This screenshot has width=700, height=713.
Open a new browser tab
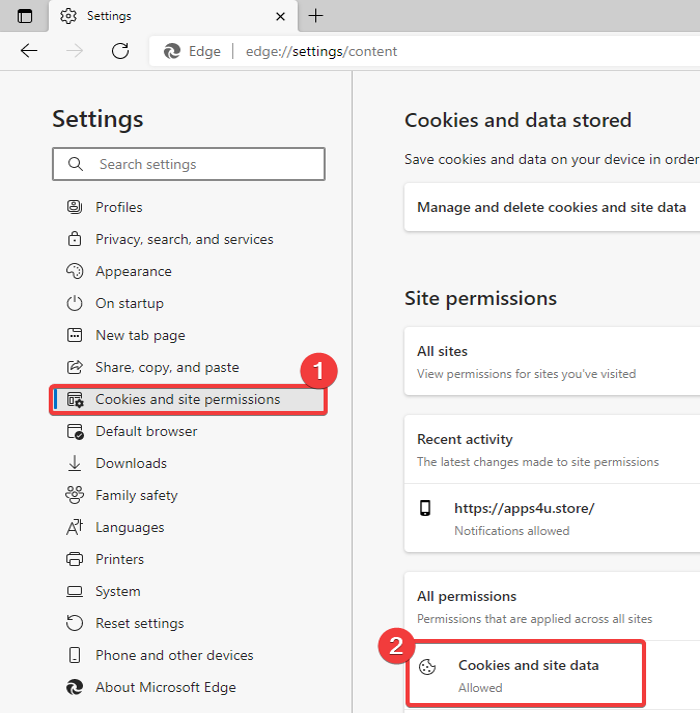(x=316, y=16)
